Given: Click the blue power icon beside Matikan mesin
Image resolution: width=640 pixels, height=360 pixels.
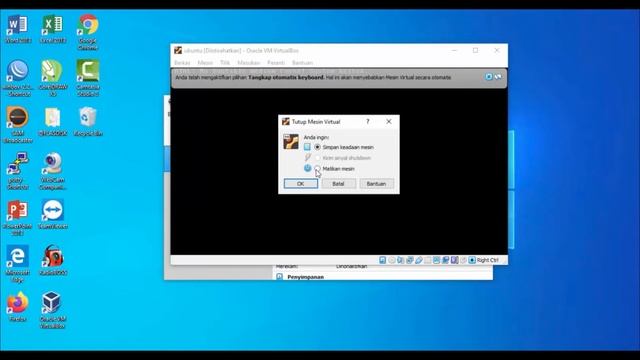Looking at the screenshot, I should 307,168.
